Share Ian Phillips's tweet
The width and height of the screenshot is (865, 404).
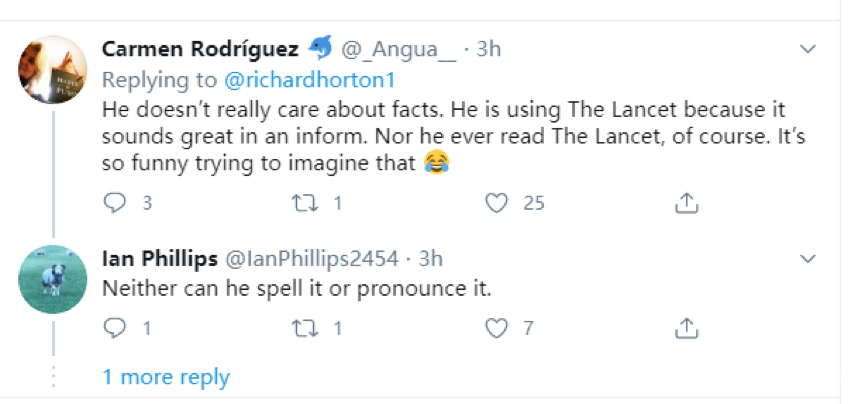[x=686, y=327]
